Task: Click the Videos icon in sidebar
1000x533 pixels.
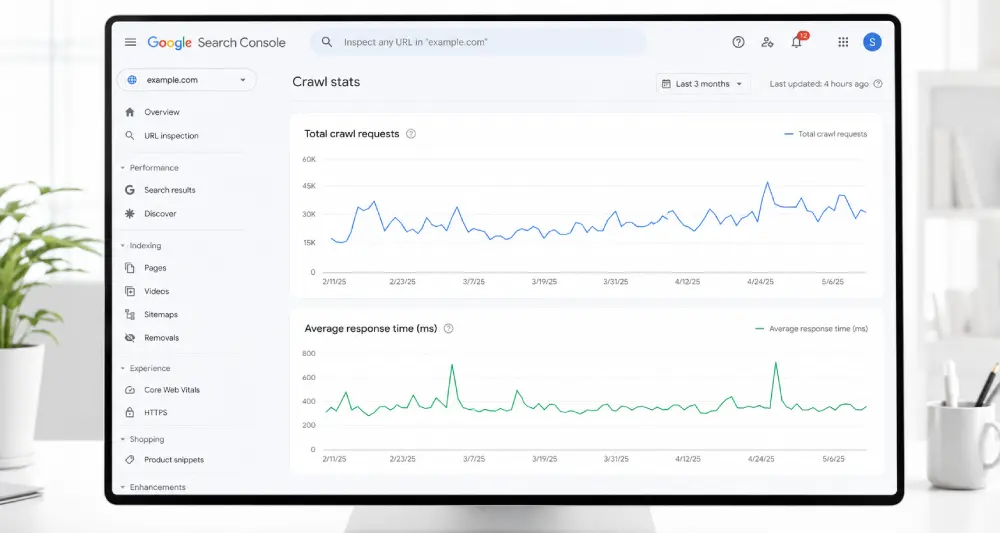Action: pos(130,291)
